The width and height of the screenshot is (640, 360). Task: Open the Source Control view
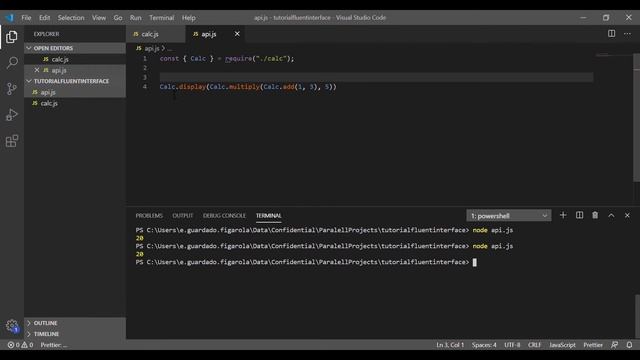coord(12,89)
